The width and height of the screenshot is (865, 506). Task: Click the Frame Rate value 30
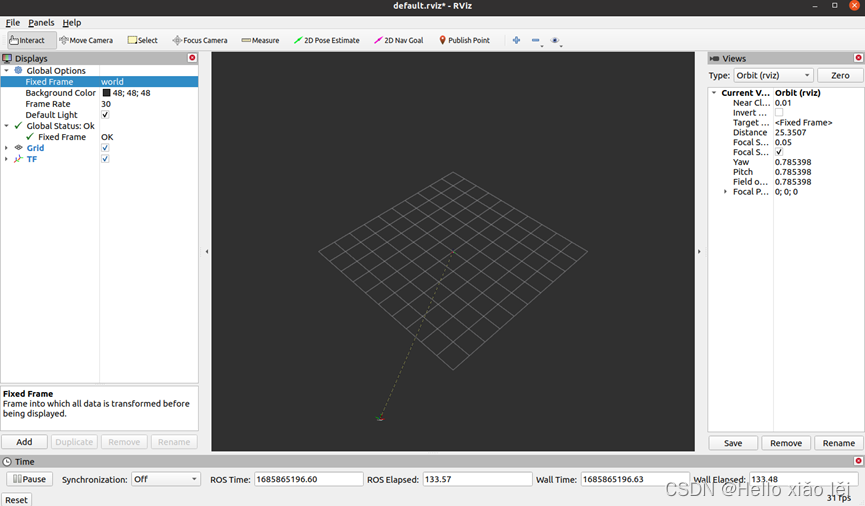click(x=106, y=104)
